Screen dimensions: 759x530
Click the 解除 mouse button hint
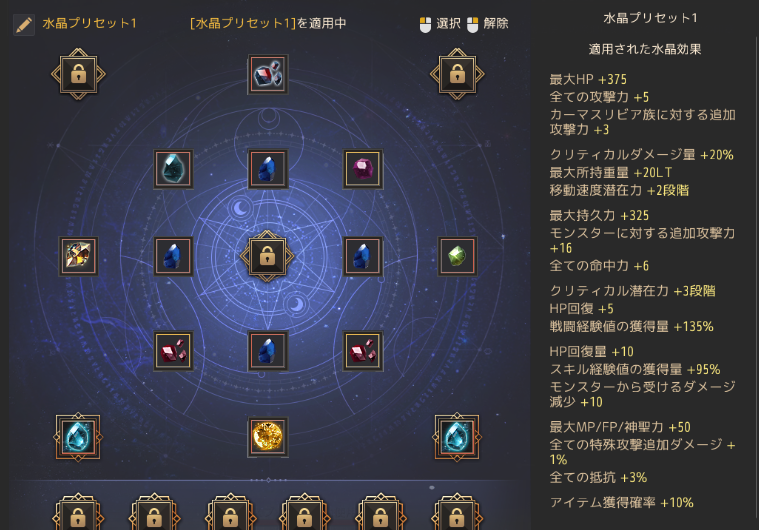pos(487,24)
